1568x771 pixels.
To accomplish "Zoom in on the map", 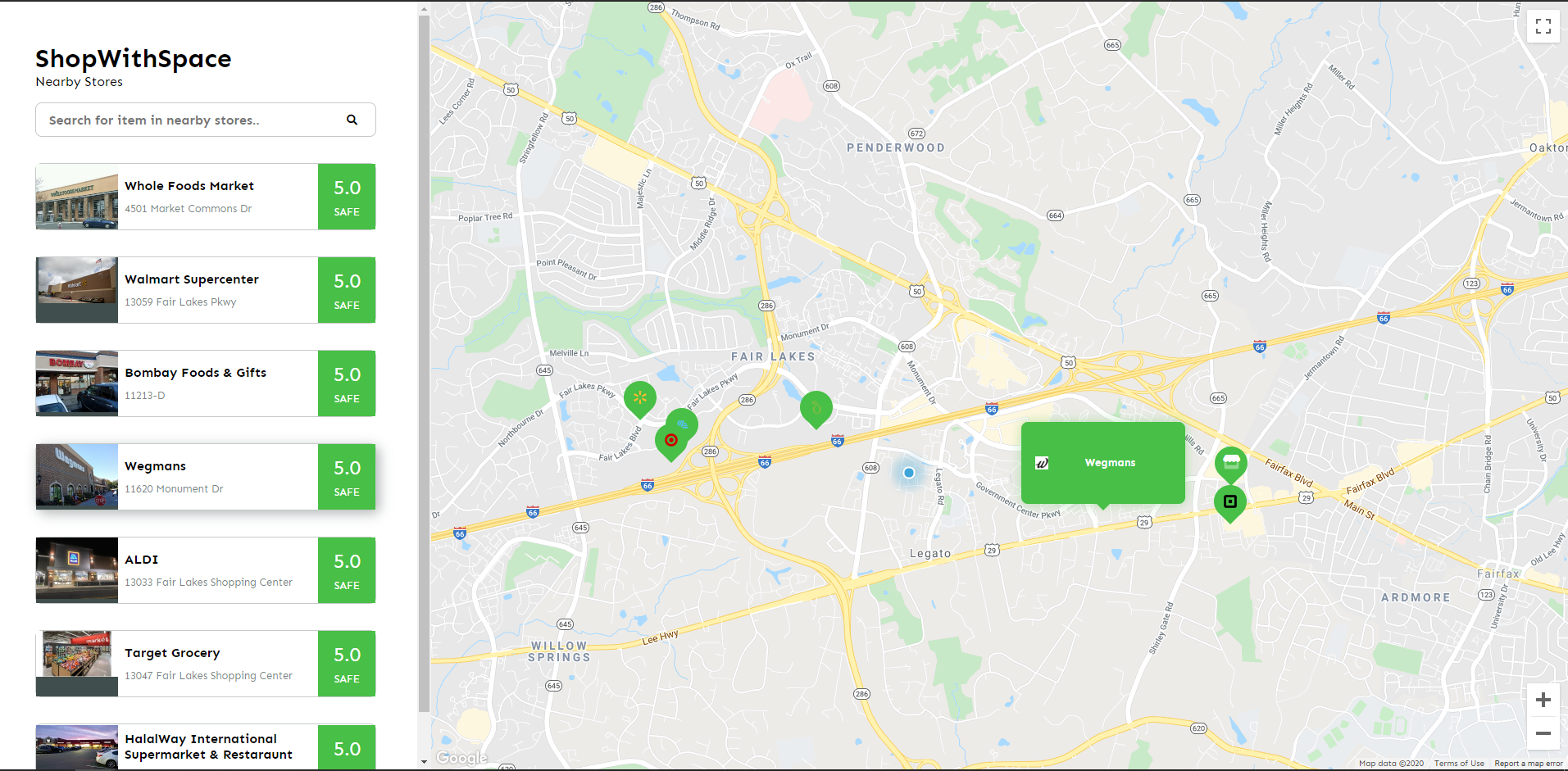I will coord(1543,700).
